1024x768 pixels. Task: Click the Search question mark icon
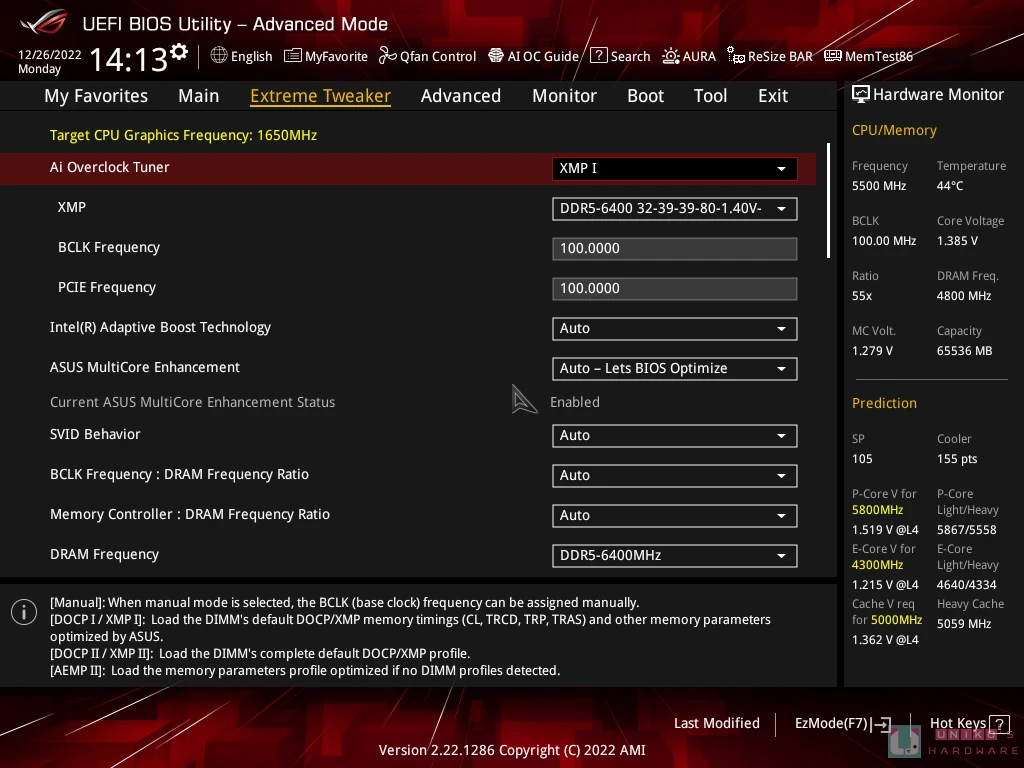(598, 56)
